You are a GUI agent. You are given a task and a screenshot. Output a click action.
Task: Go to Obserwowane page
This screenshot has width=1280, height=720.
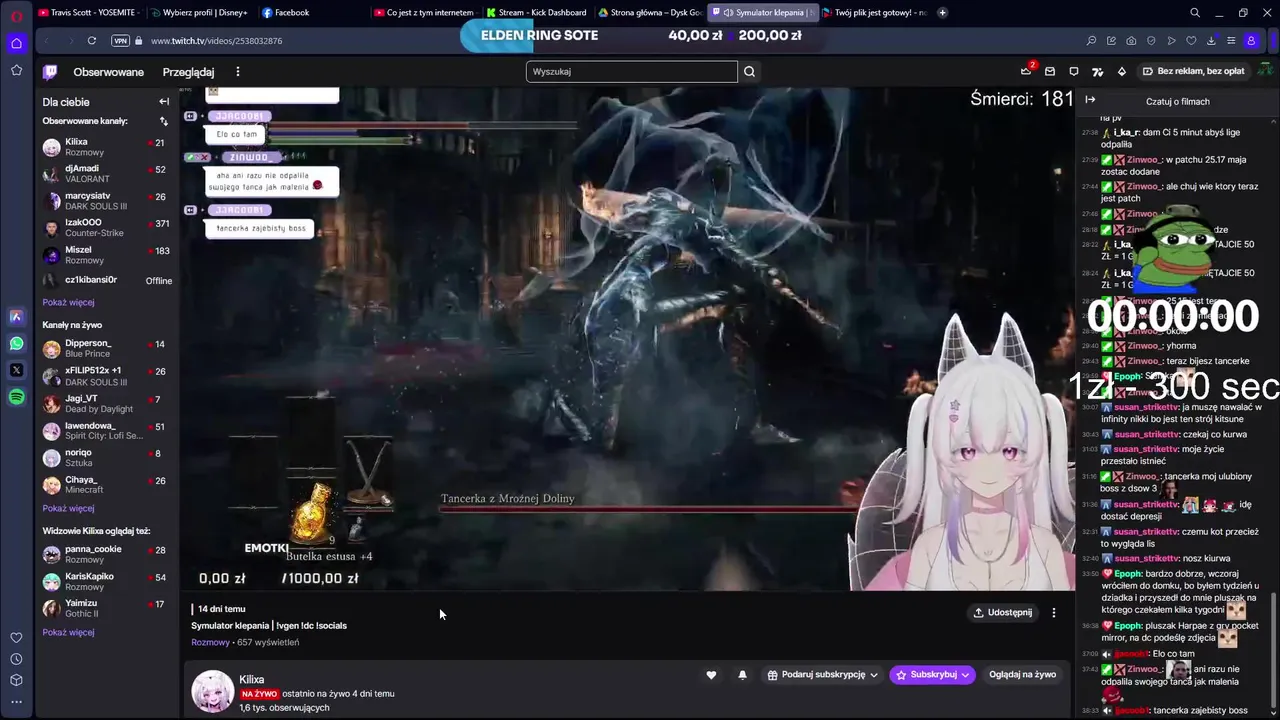click(109, 72)
